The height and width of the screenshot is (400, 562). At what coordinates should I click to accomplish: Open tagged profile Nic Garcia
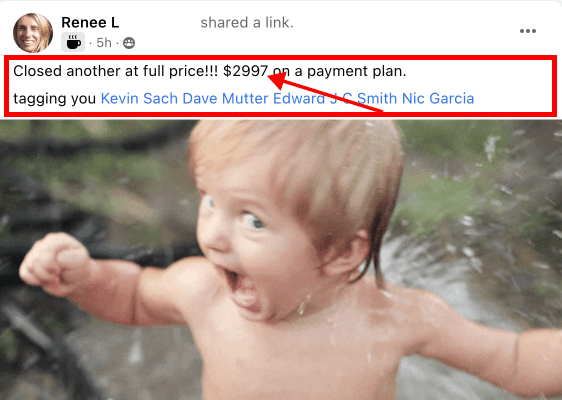(x=438, y=98)
